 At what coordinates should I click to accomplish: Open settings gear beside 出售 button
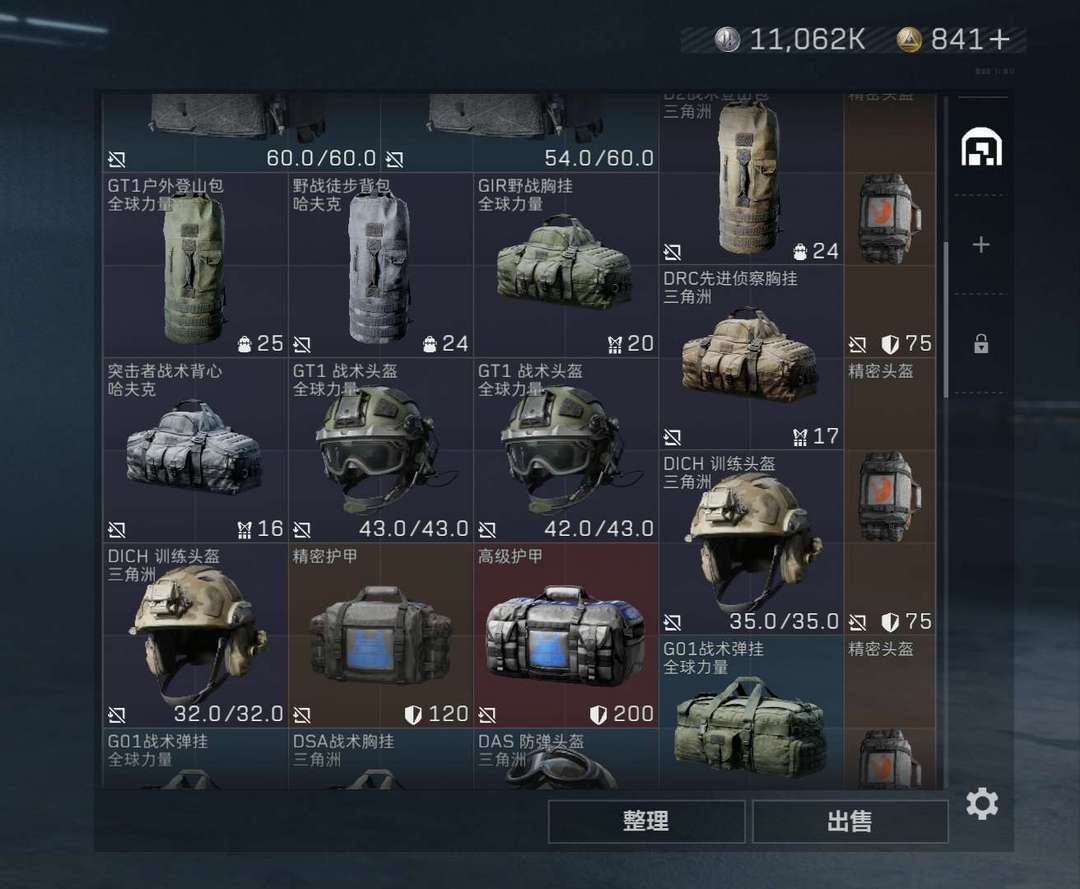tap(982, 804)
